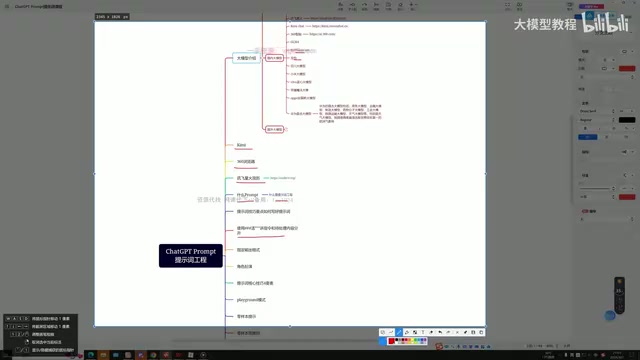Open the ai.360.com link
This screenshot has height=360, width=640.
coord(322,34)
